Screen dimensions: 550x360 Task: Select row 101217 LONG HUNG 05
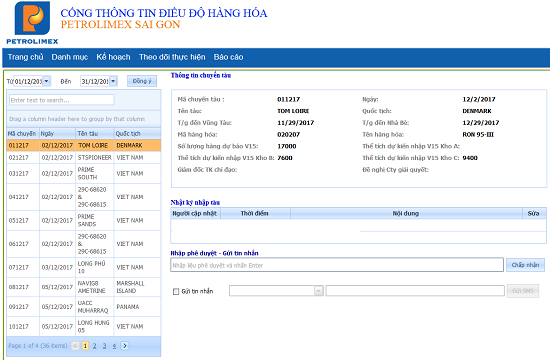(x=83, y=326)
